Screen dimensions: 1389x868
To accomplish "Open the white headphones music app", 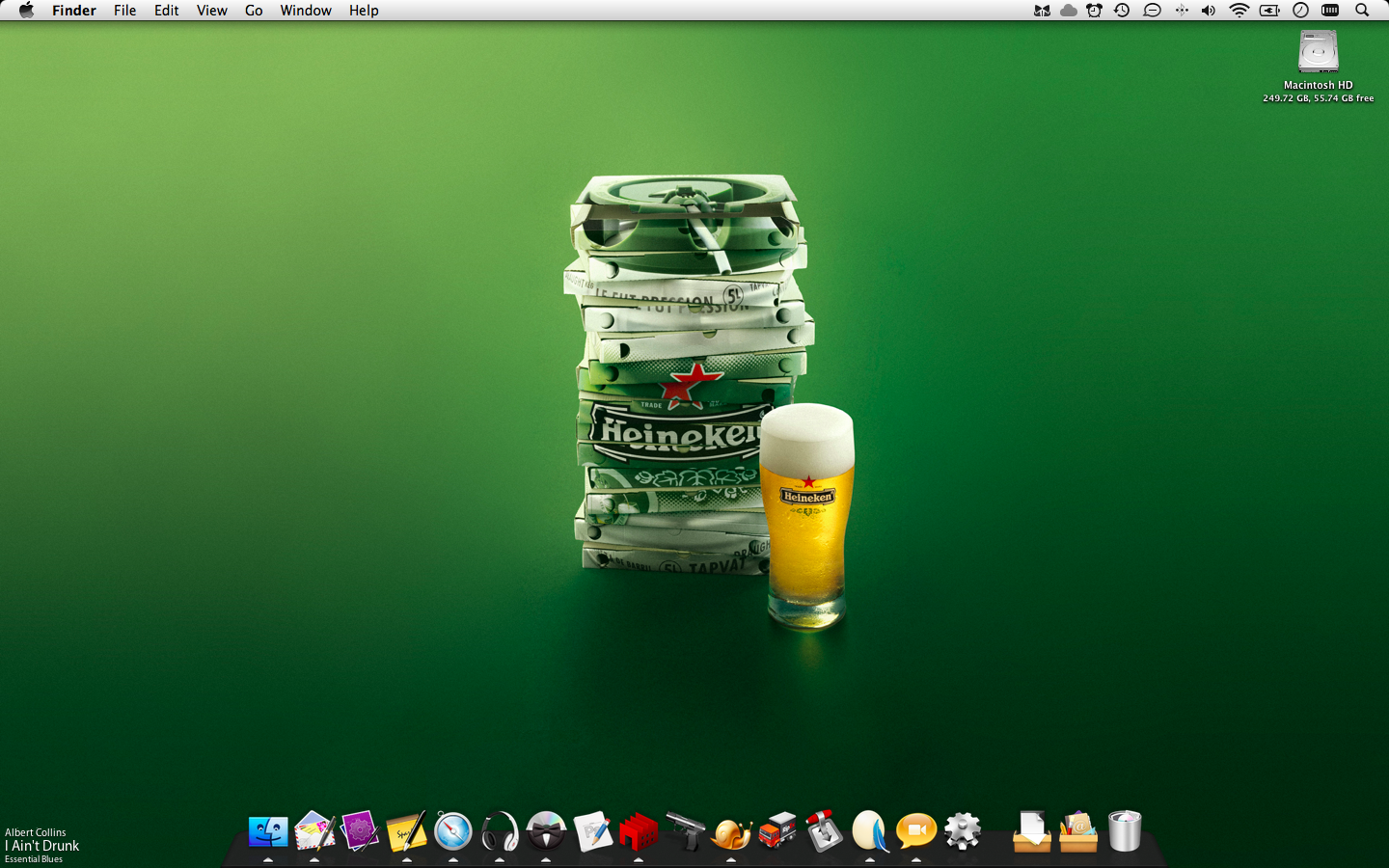I will tap(500, 831).
